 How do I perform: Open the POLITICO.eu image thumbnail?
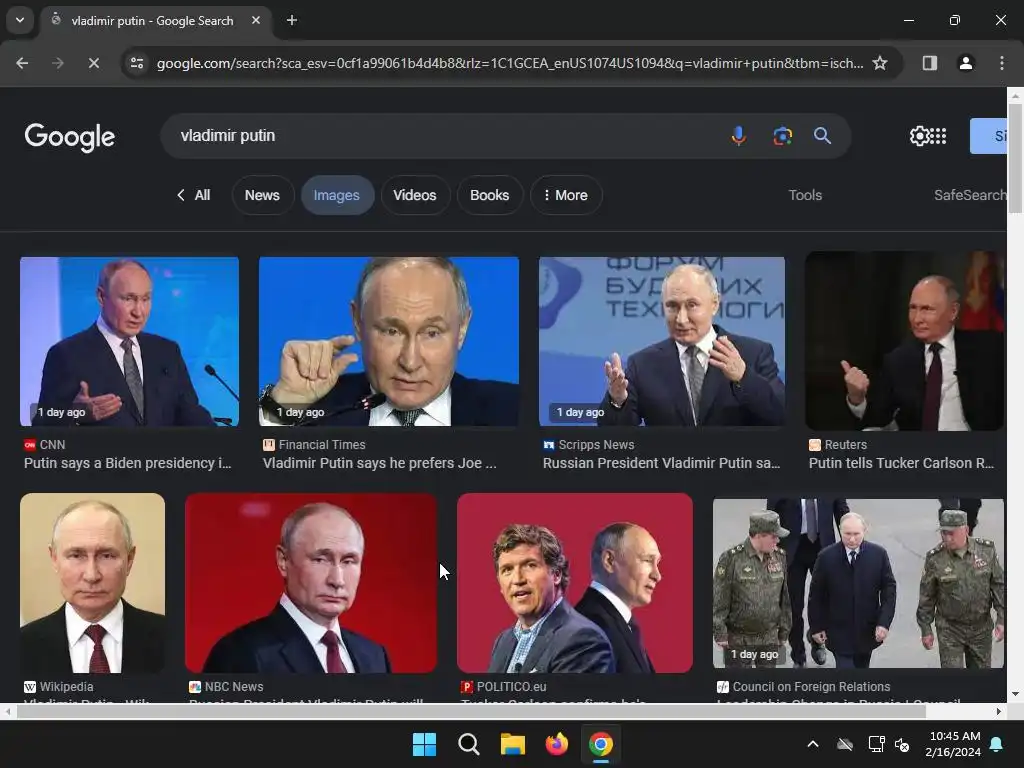(x=575, y=583)
